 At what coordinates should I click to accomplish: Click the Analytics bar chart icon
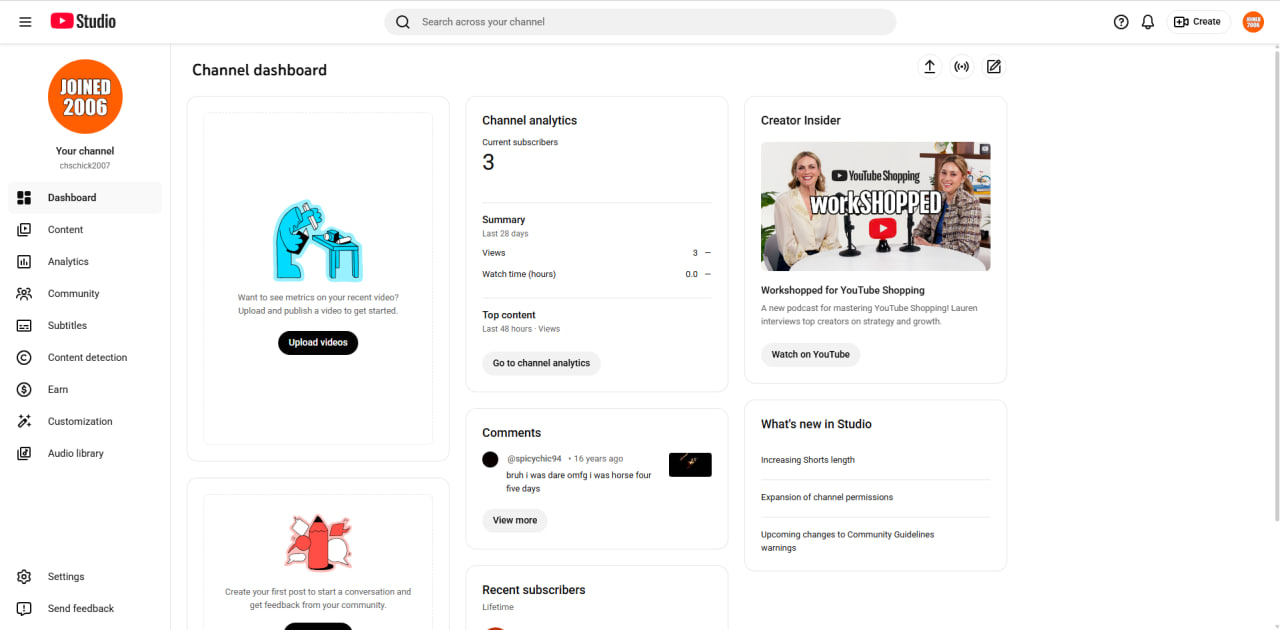[25, 262]
